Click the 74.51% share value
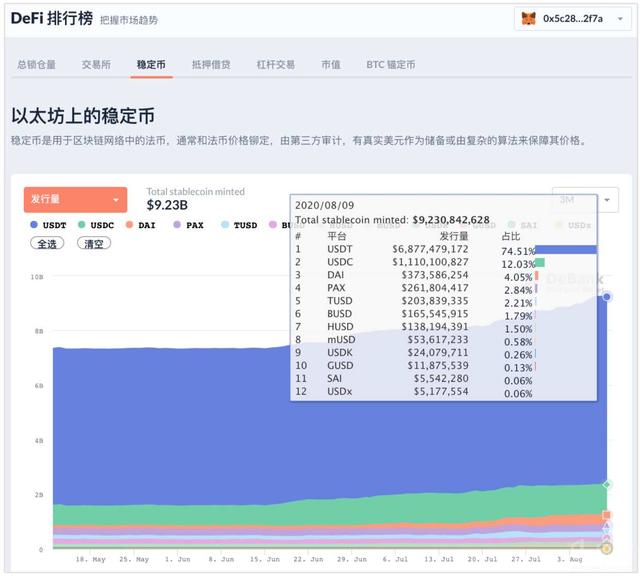Viewport: 640px width, 576px height. [518, 251]
